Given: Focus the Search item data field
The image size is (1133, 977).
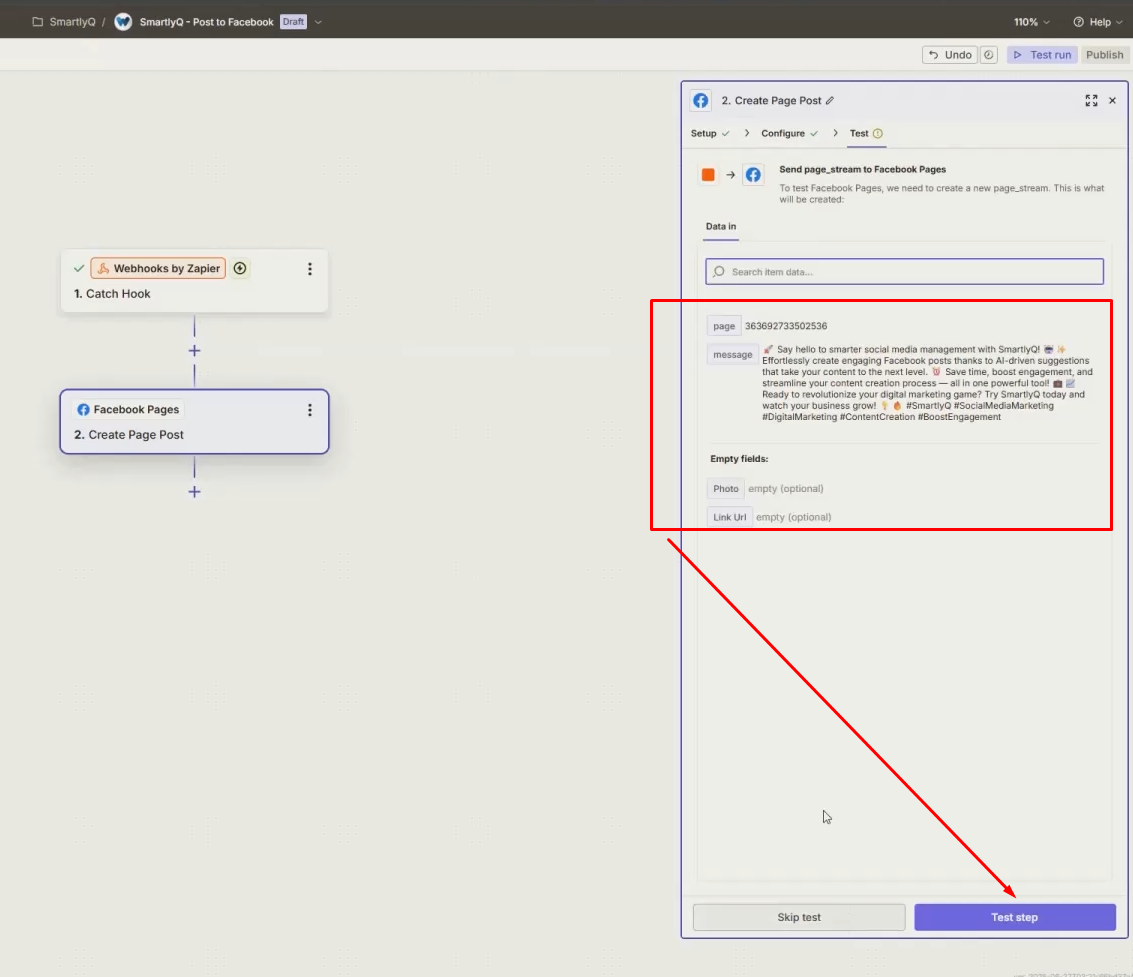Looking at the screenshot, I should pos(904,272).
